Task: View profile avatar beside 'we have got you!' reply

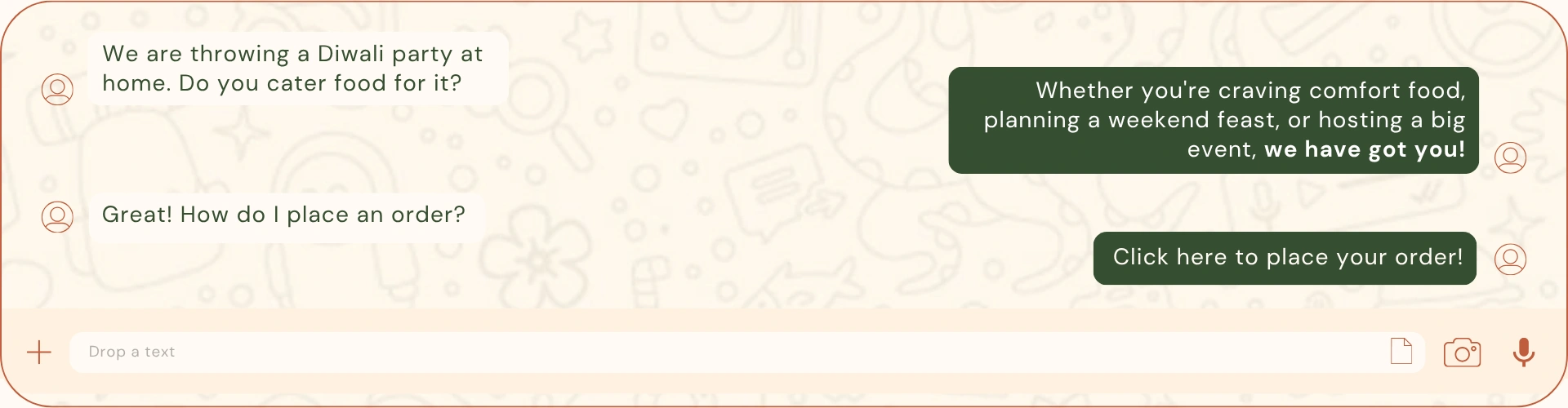Action: point(1510,157)
